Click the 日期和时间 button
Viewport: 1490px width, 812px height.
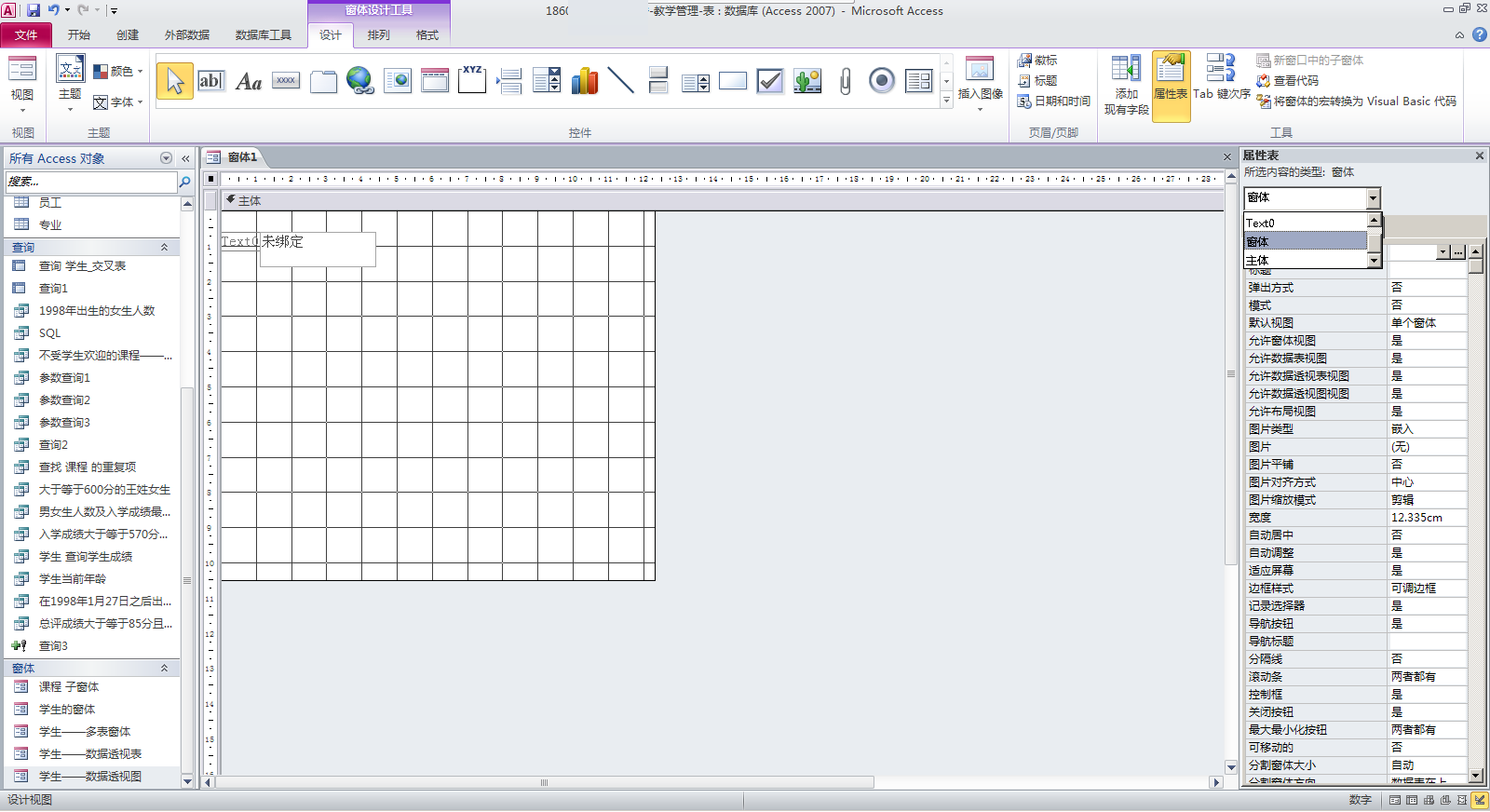click(1053, 101)
